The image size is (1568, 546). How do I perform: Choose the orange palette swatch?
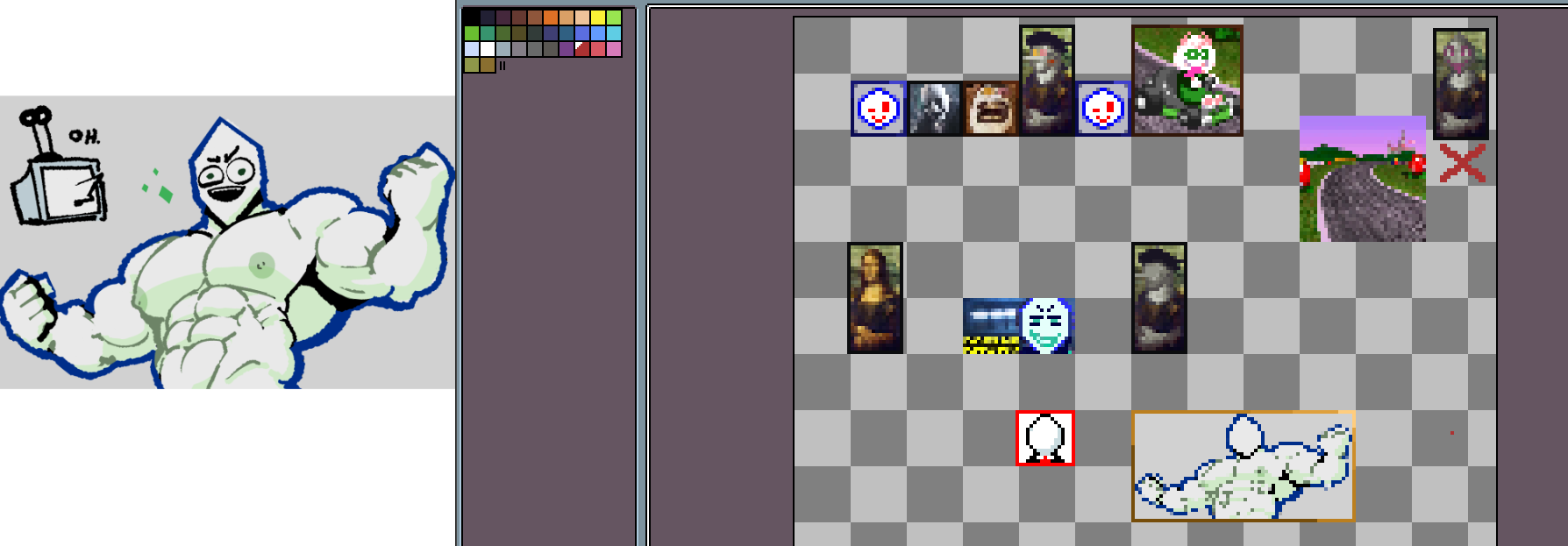click(551, 18)
